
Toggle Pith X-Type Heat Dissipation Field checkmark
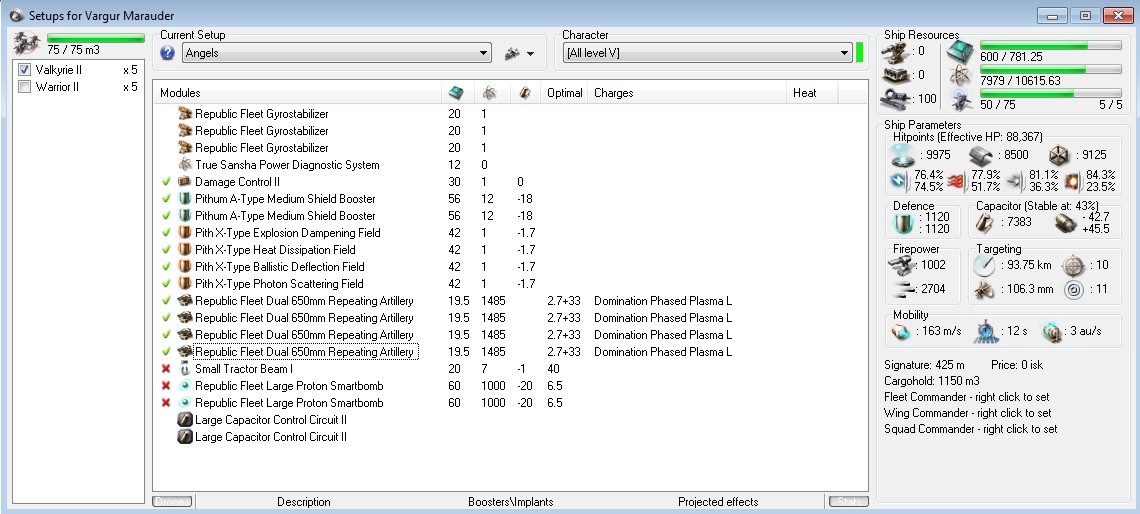(166, 249)
